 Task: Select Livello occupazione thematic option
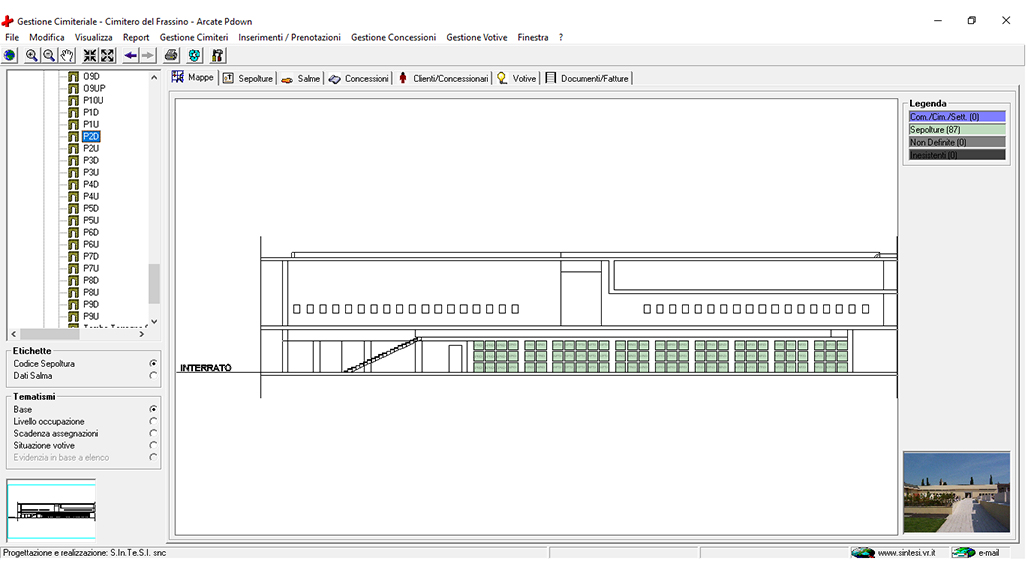153,421
